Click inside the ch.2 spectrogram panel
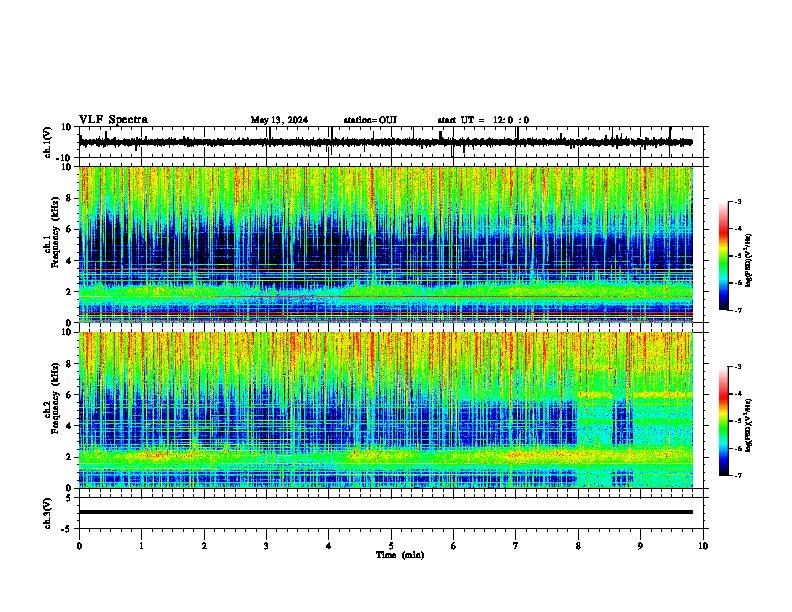Viewport: 792px width, 612px height. [x=386, y=410]
